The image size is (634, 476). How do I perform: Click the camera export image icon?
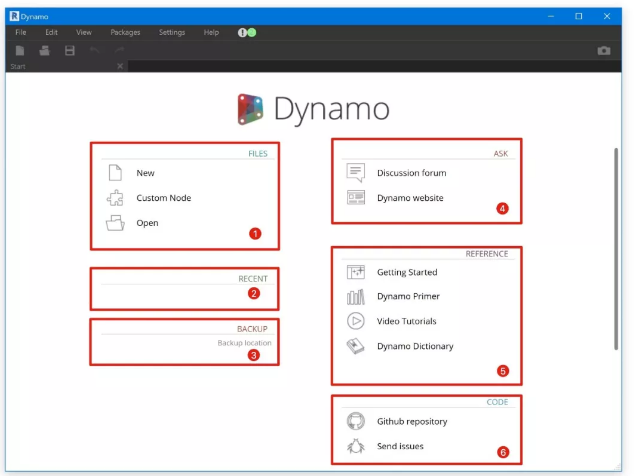604,51
